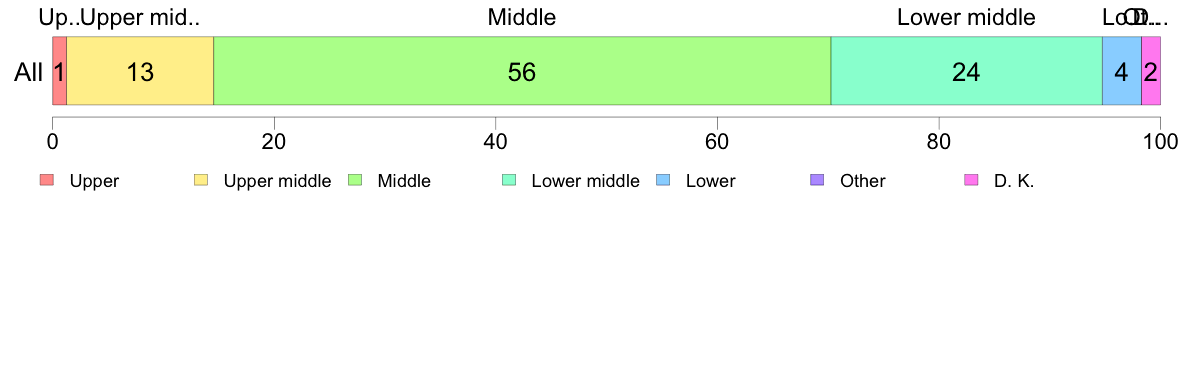Image resolution: width=1188 pixels, height=368 pixels.
Task: Click the yellow Upper middle legend swatch
Action: [x=201, y=180]
